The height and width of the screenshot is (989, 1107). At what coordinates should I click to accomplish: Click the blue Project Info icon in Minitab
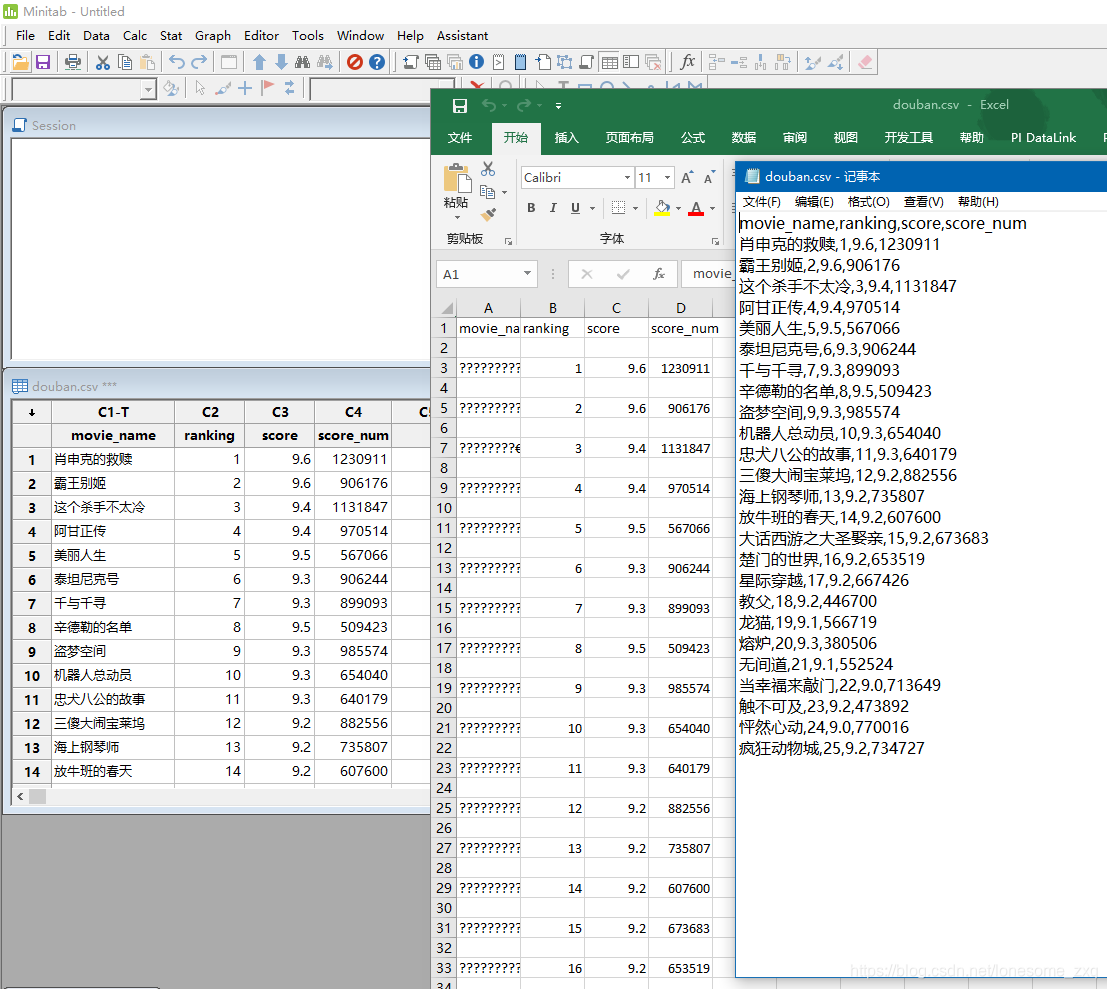(477, 62)
